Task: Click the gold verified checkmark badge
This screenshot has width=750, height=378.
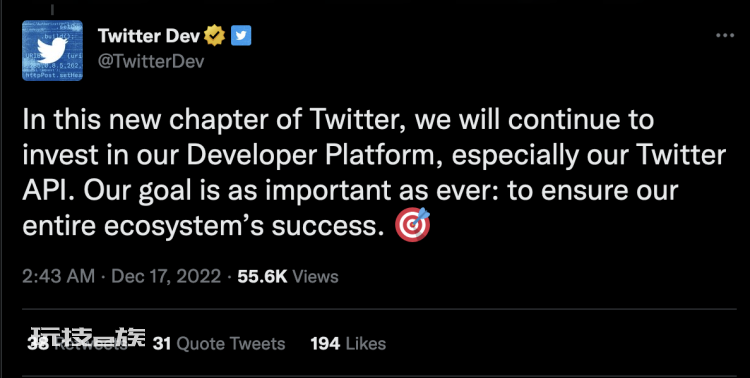Action: (215, 36)
